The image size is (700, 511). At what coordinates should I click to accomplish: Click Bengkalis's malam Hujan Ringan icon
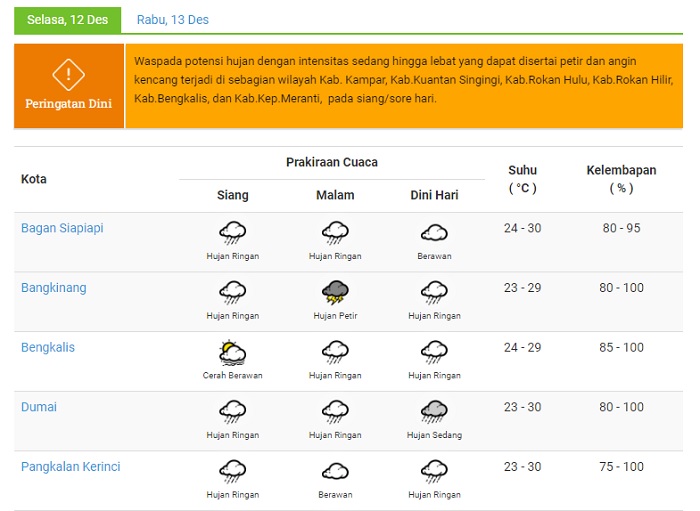click(335, 352)
